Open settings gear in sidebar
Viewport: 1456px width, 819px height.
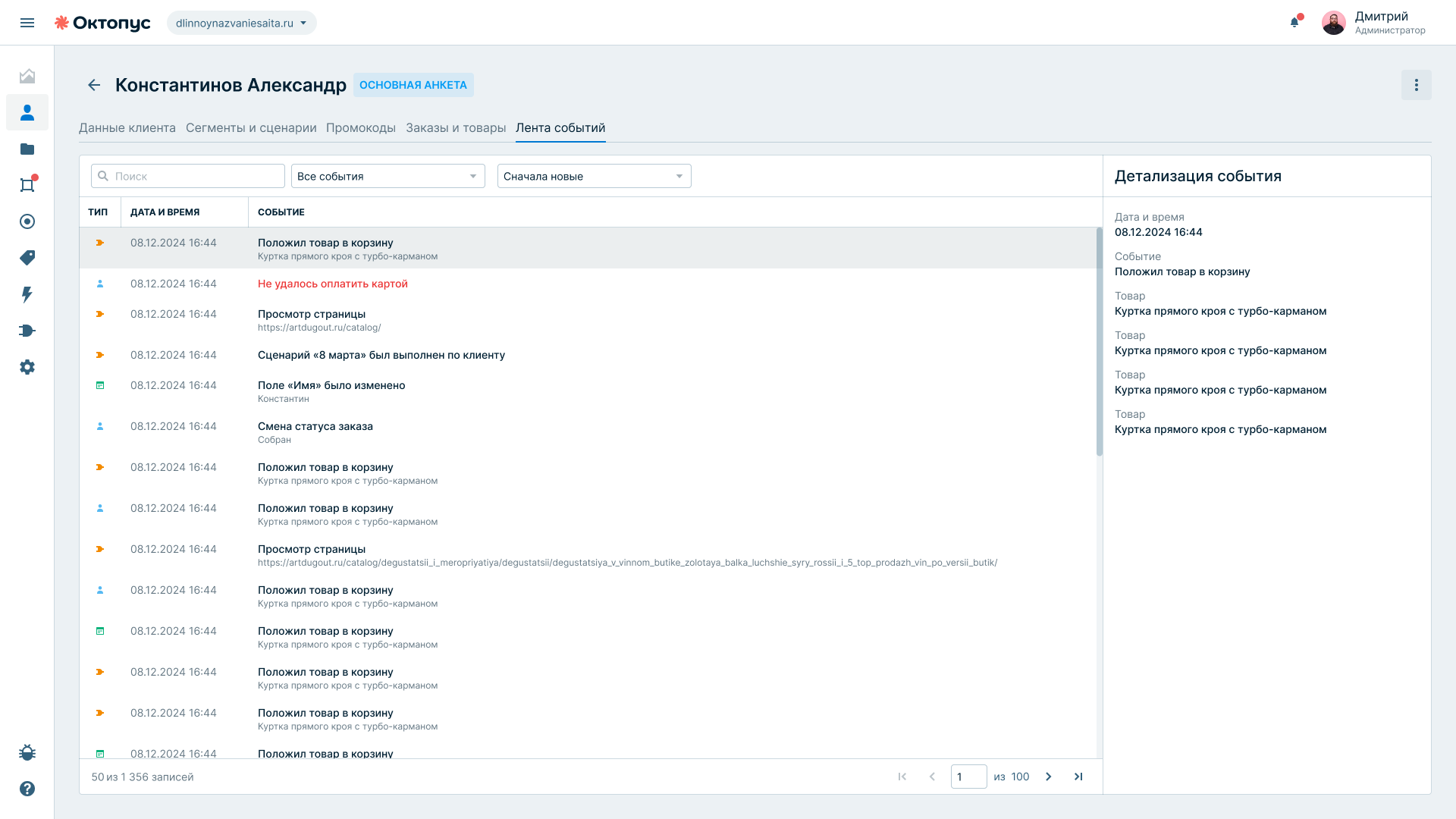coord(27,367)
